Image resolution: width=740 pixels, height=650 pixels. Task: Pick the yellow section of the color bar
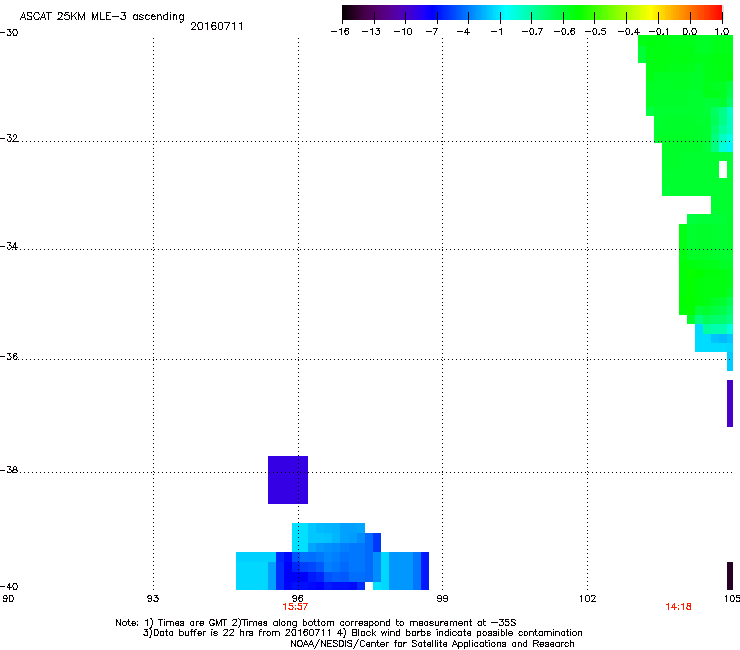point(650,12)
